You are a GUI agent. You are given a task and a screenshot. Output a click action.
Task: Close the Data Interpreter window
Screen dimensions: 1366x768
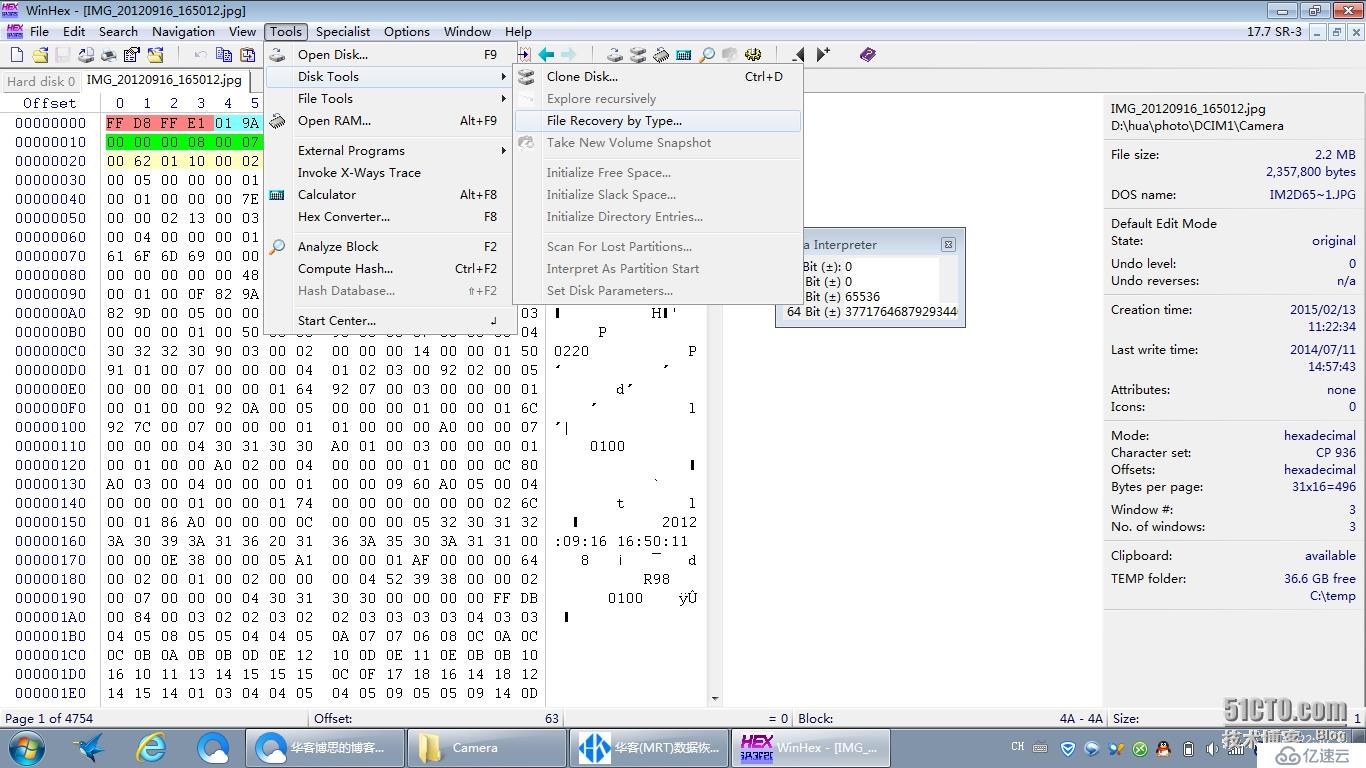click(x=948, y=244)
